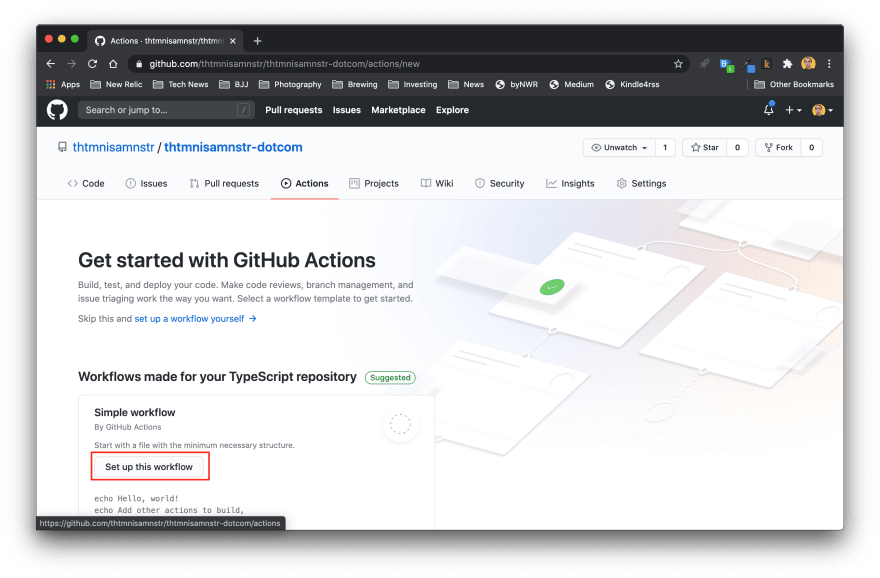Bookmark page with the star icon

tap(678, 63)
